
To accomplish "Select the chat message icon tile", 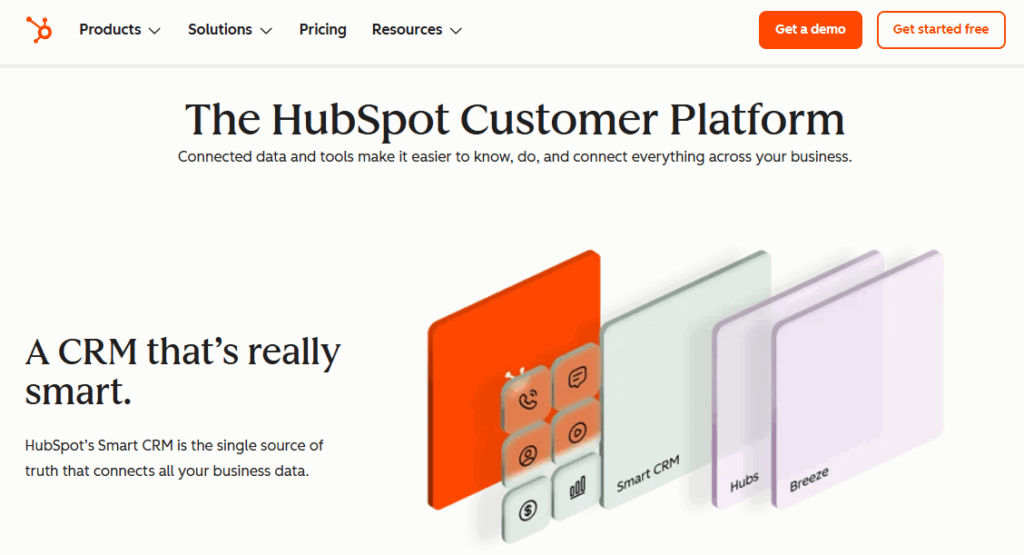I will click(x=576, y=375).
